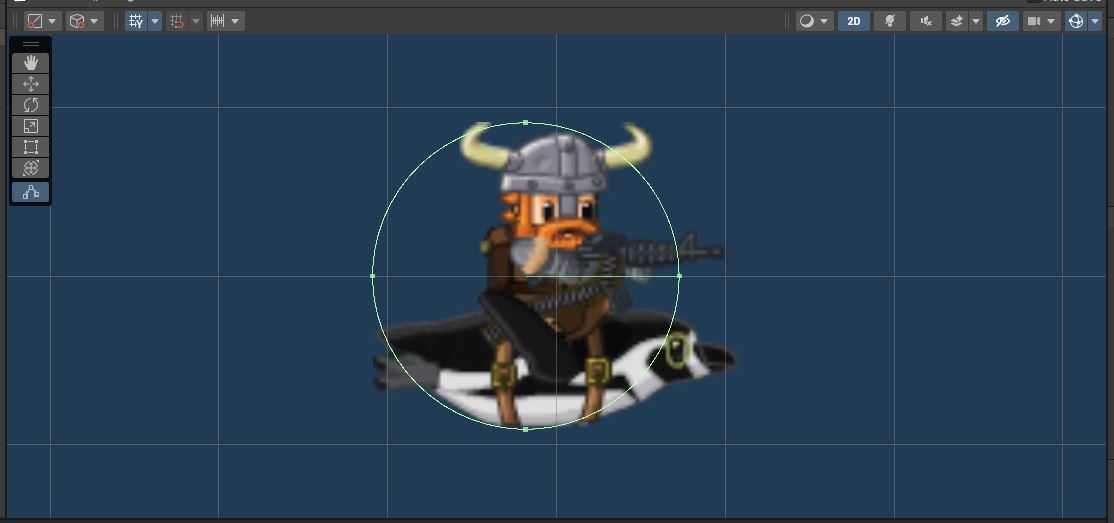Click the Edit Collider tool button
This screenshot has height=523, width=1114.
point(30,192)
